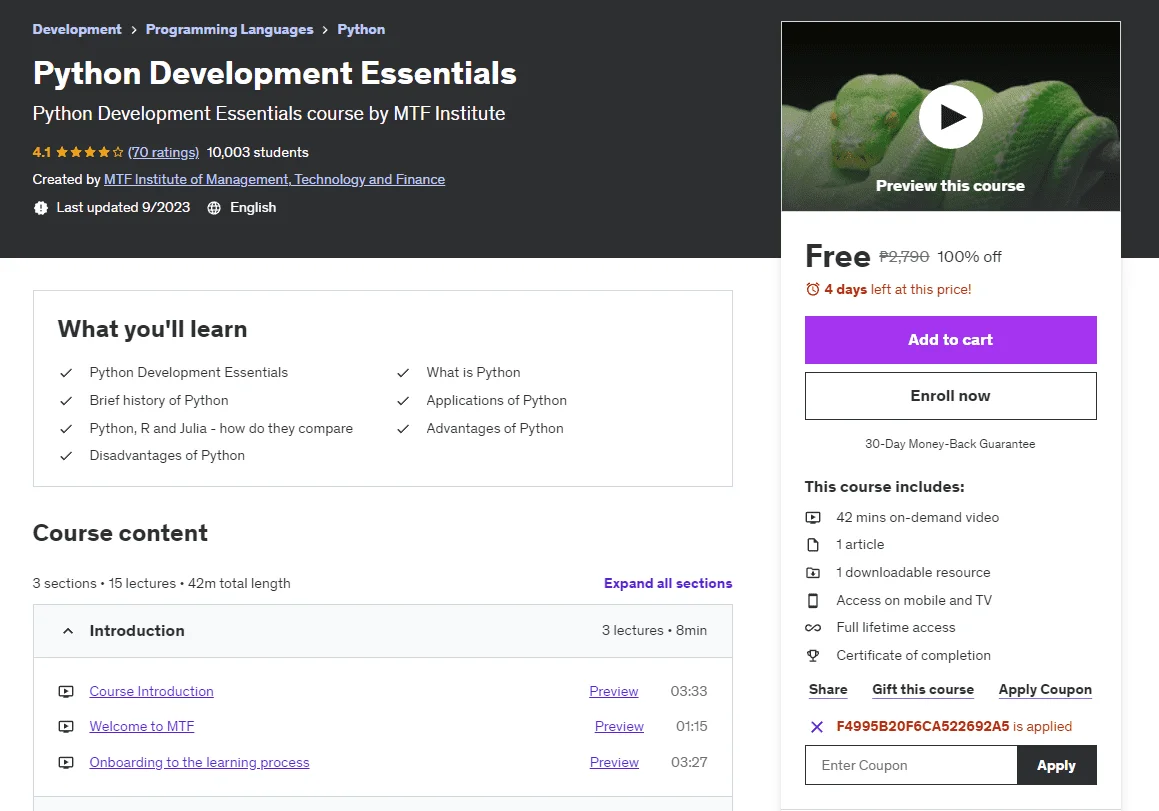Click the checkmark beside Brief history of Python
The height and width of the screenshot is (811, 1159).
click(66, 401)
